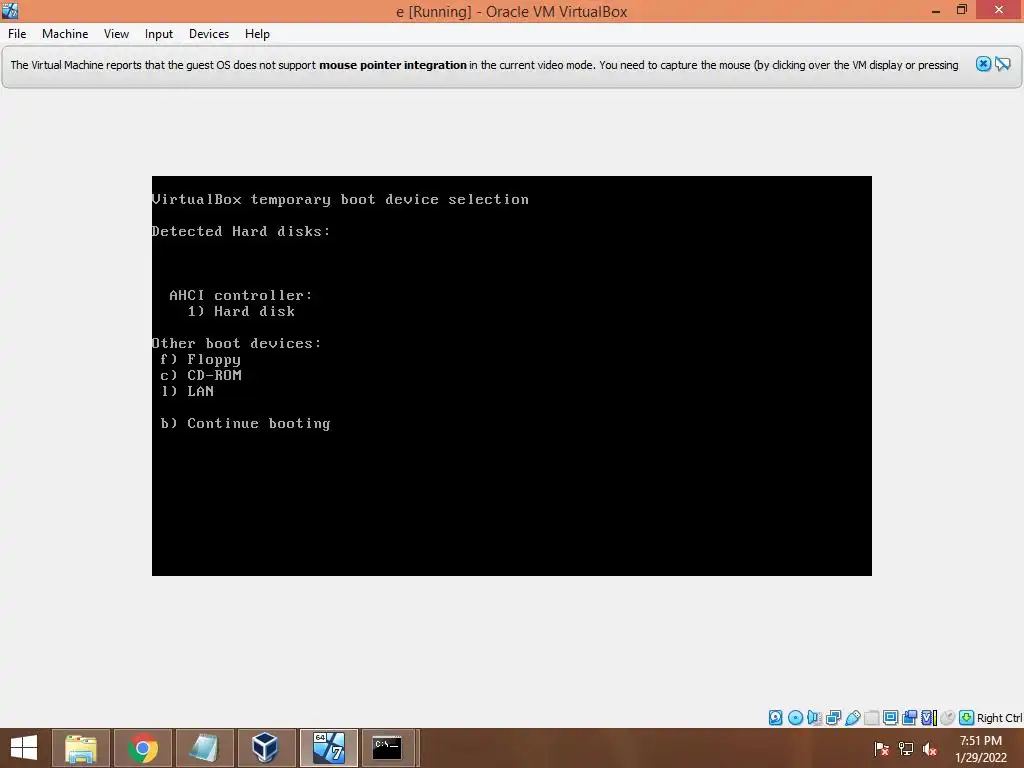
Task: Open the View menu
Action: coord(116,34)
